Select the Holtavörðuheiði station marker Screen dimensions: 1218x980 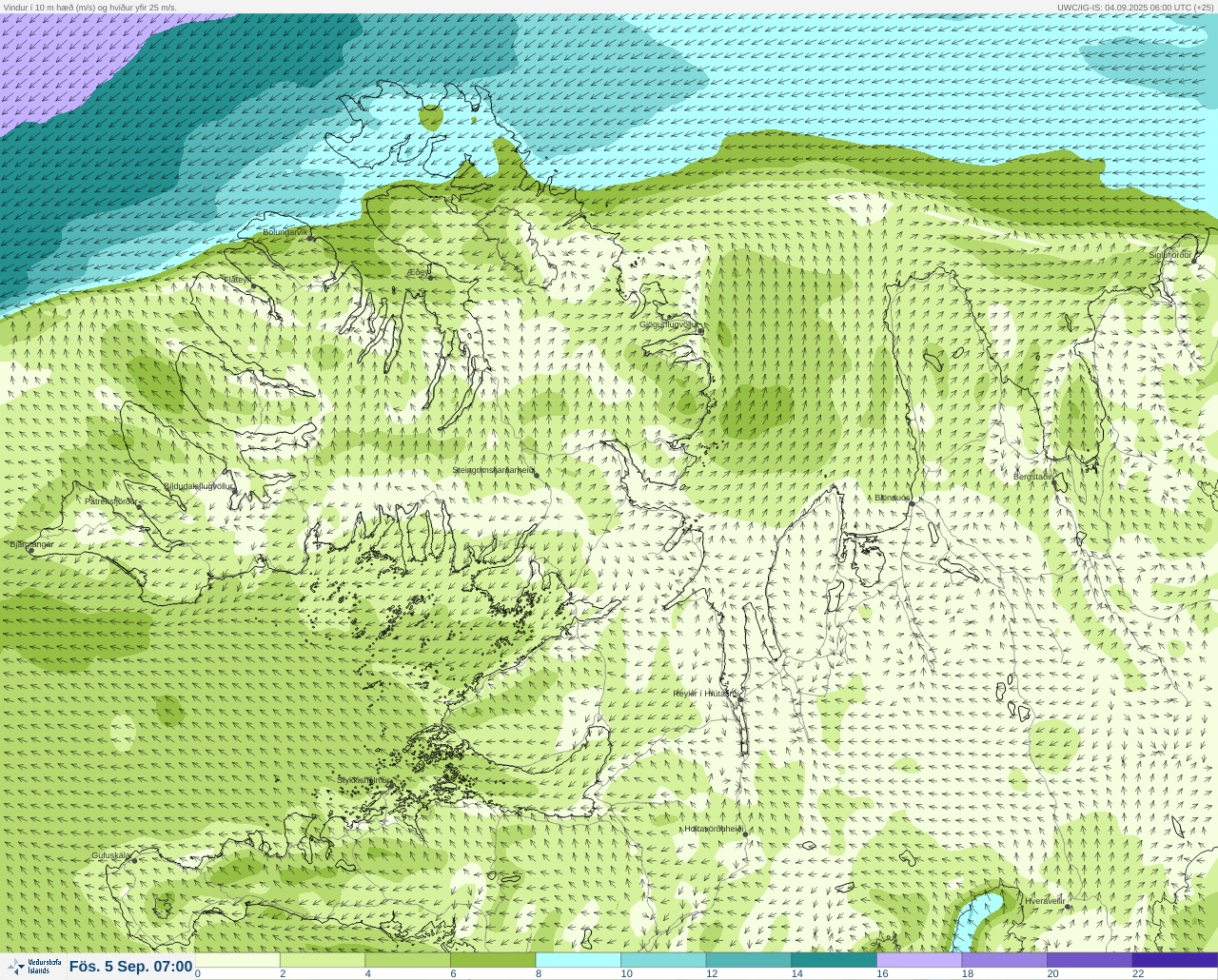(745, 834)
